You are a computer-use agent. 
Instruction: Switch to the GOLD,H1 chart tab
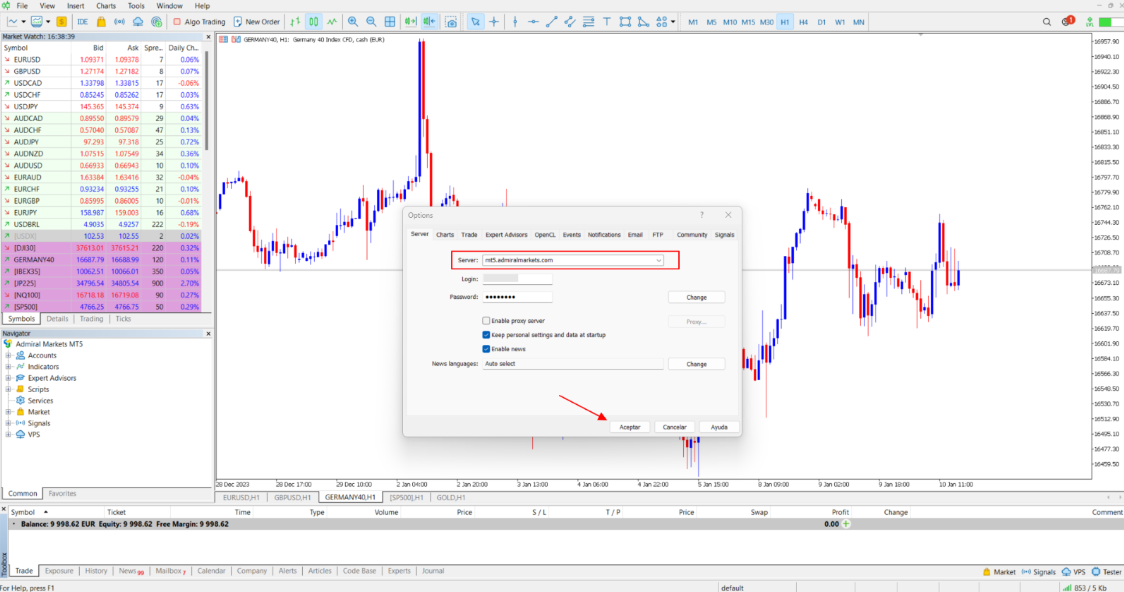click(451, 497)
